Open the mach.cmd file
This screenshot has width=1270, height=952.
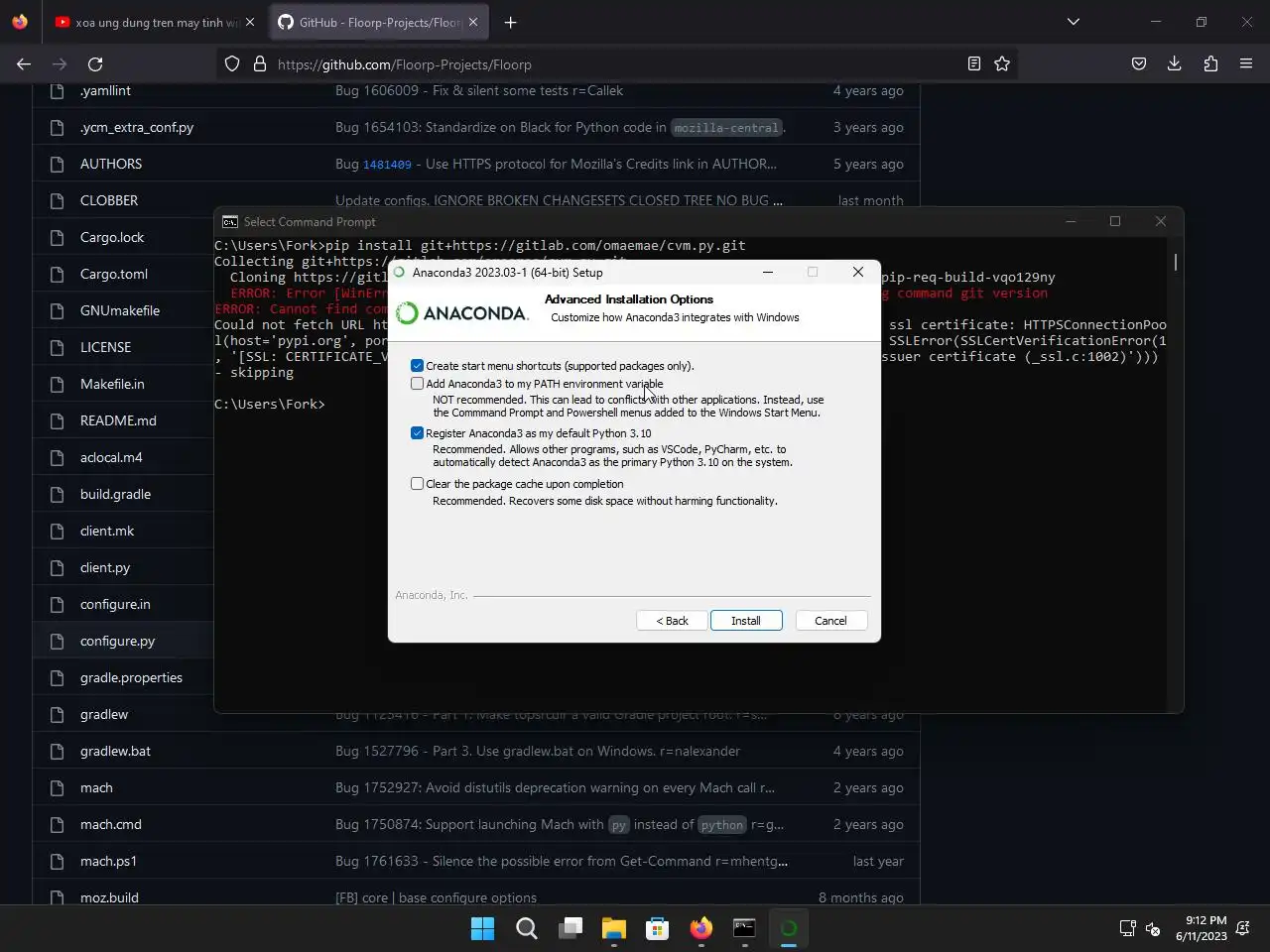(x=110, y=824)
